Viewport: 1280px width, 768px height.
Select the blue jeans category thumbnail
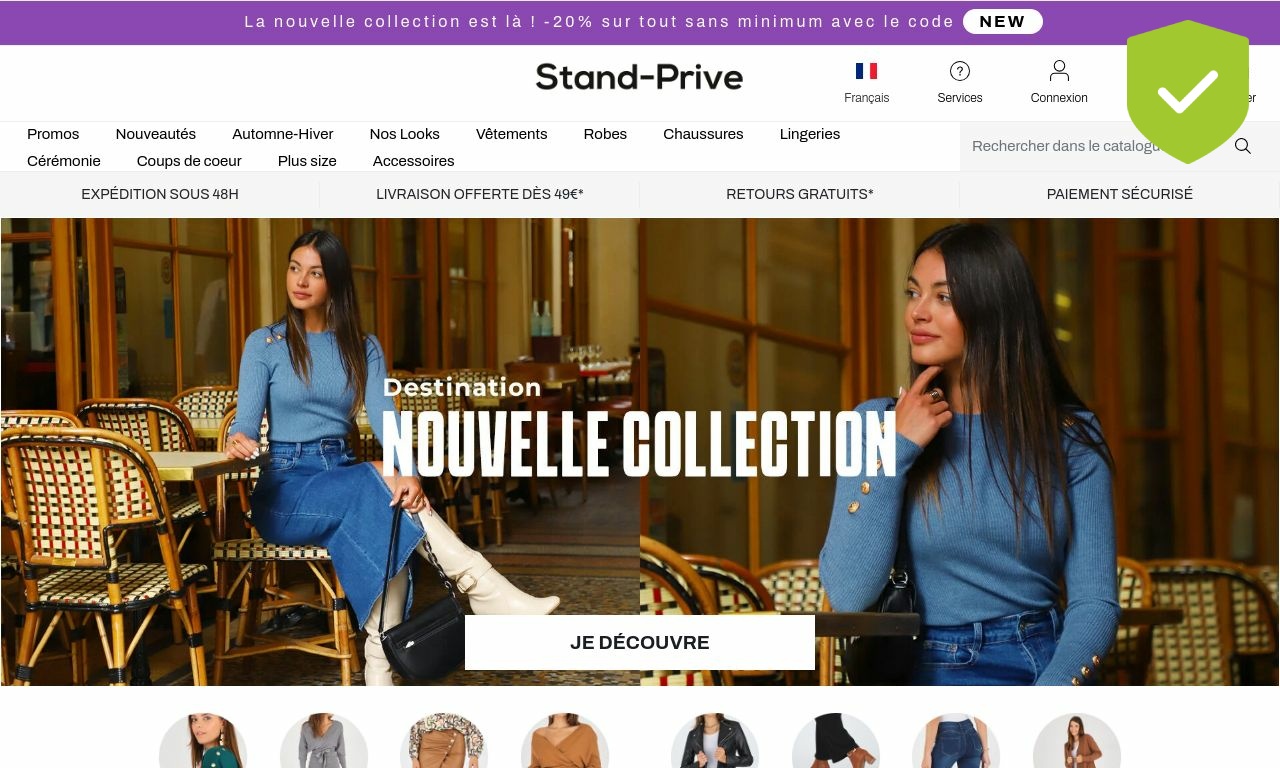[x=956, y=741]
